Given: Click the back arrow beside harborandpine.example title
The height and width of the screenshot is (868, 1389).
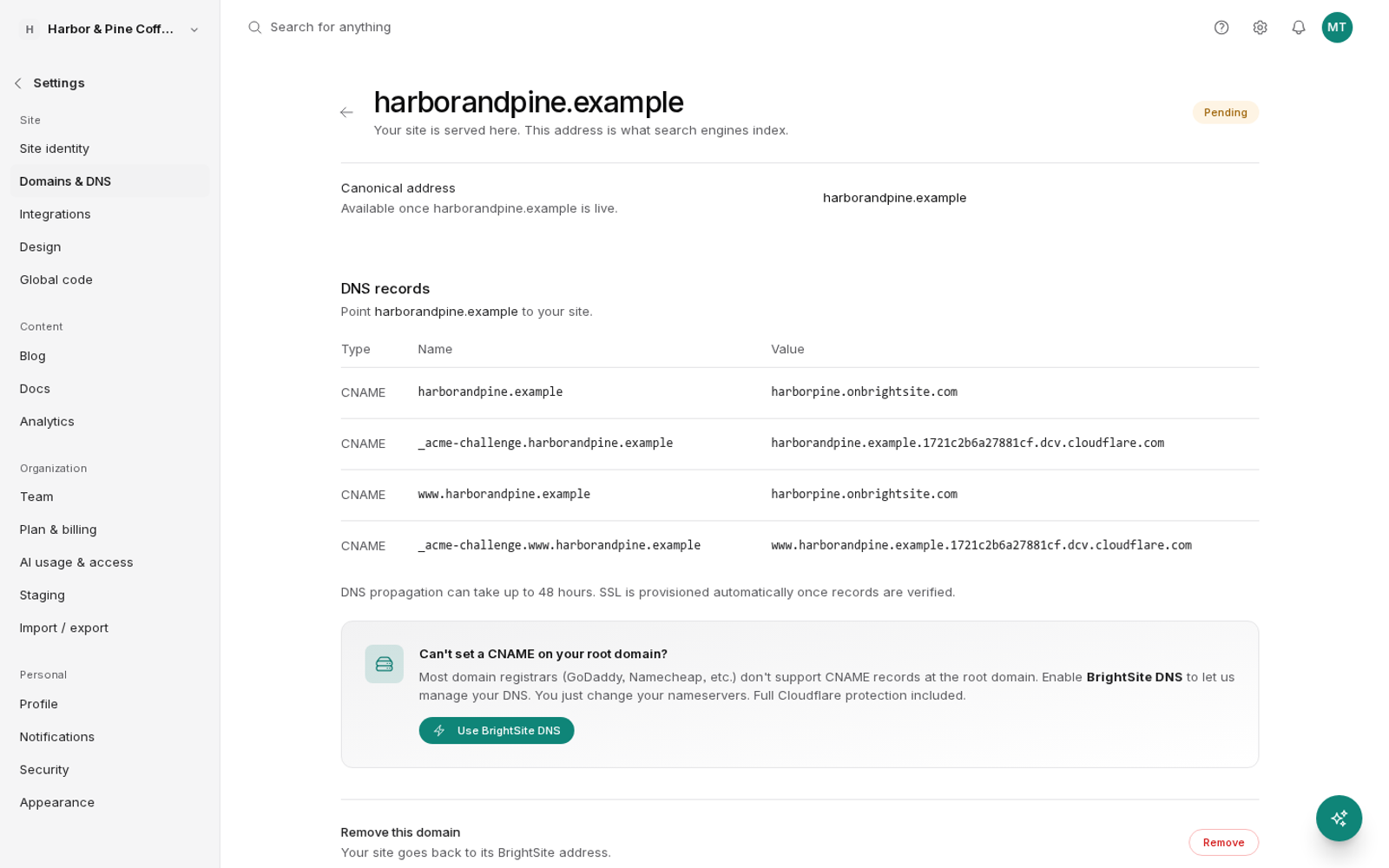Looking at the screenshot, I should (x=346, y=112).
